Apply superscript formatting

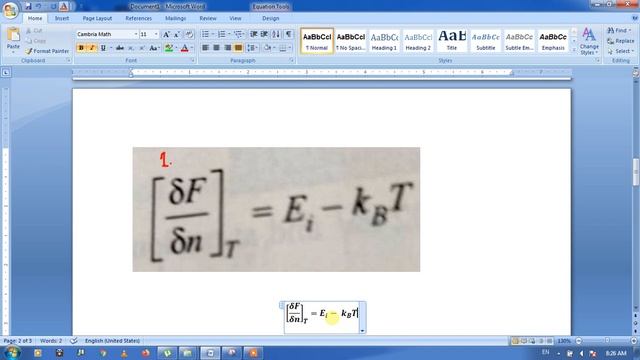tap(142, 48)
